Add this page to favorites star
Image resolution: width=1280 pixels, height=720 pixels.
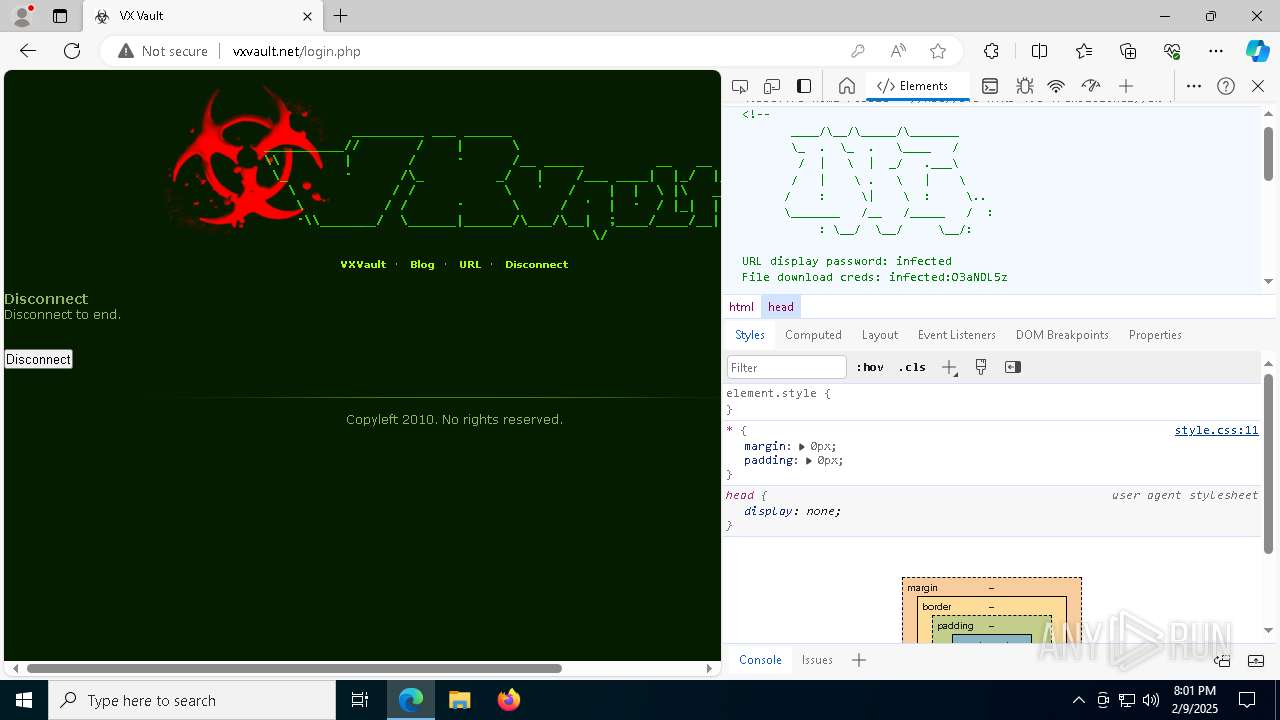click(x=938, y=51)
